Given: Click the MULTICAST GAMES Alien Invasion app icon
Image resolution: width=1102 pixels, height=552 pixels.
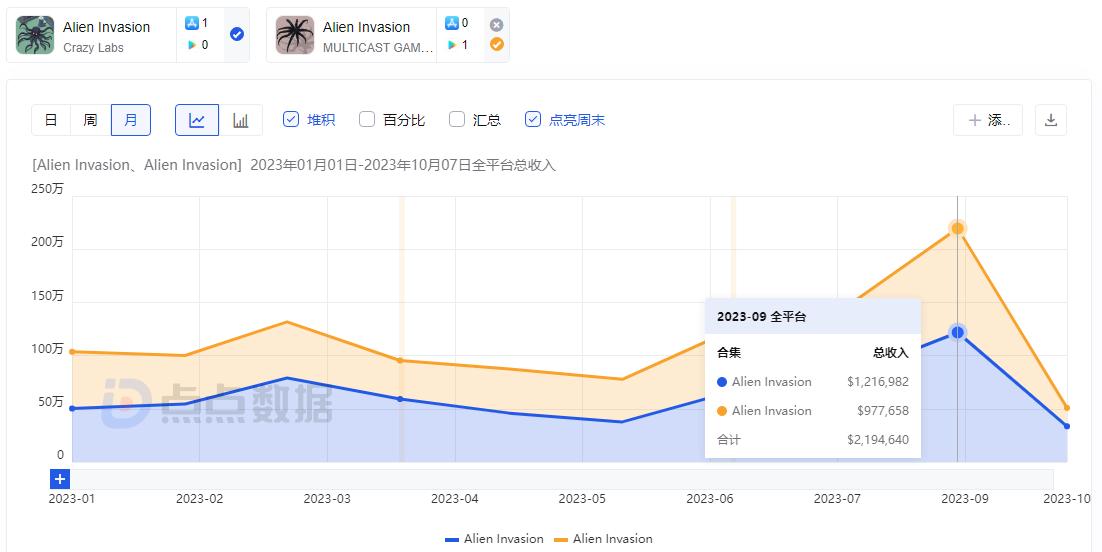Looking at the screenshot, I should pyautogui.click(x=295, y=35).
